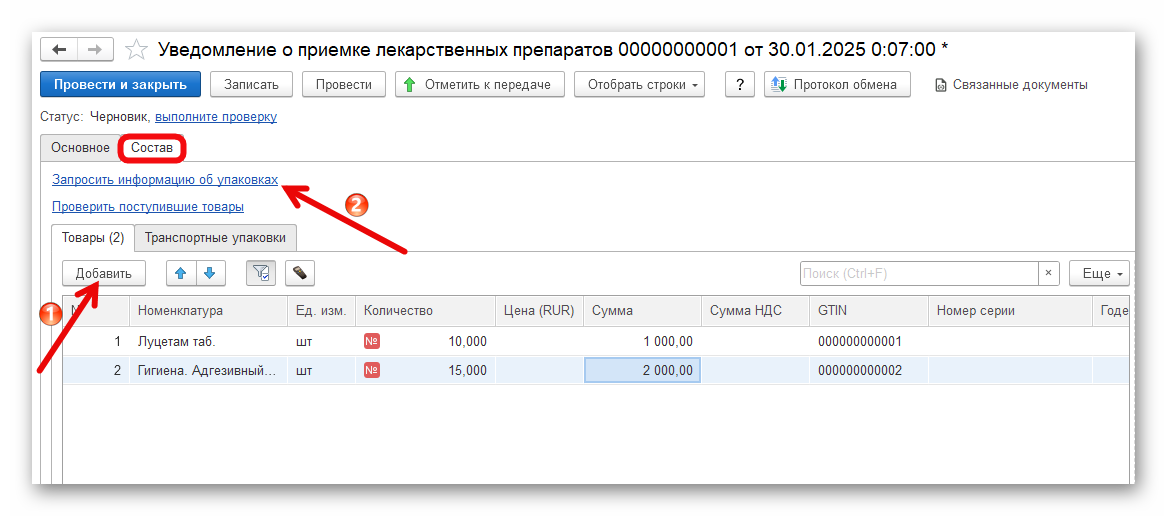Click Запросить информацию об упаковках link
Screen dimensions: 1167x516
pyautogui.click(x=165, y=179)
